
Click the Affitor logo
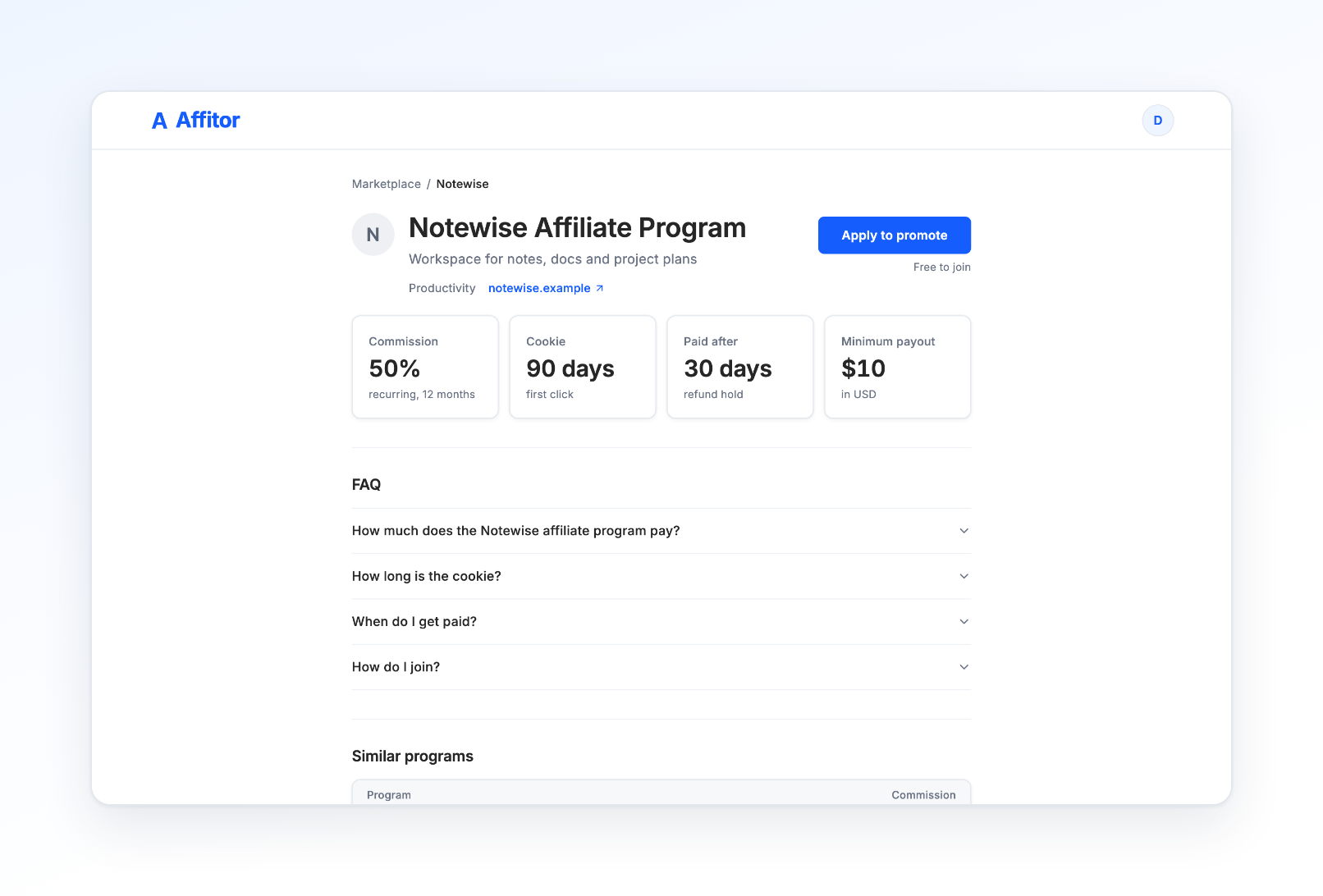pos(196,121)
